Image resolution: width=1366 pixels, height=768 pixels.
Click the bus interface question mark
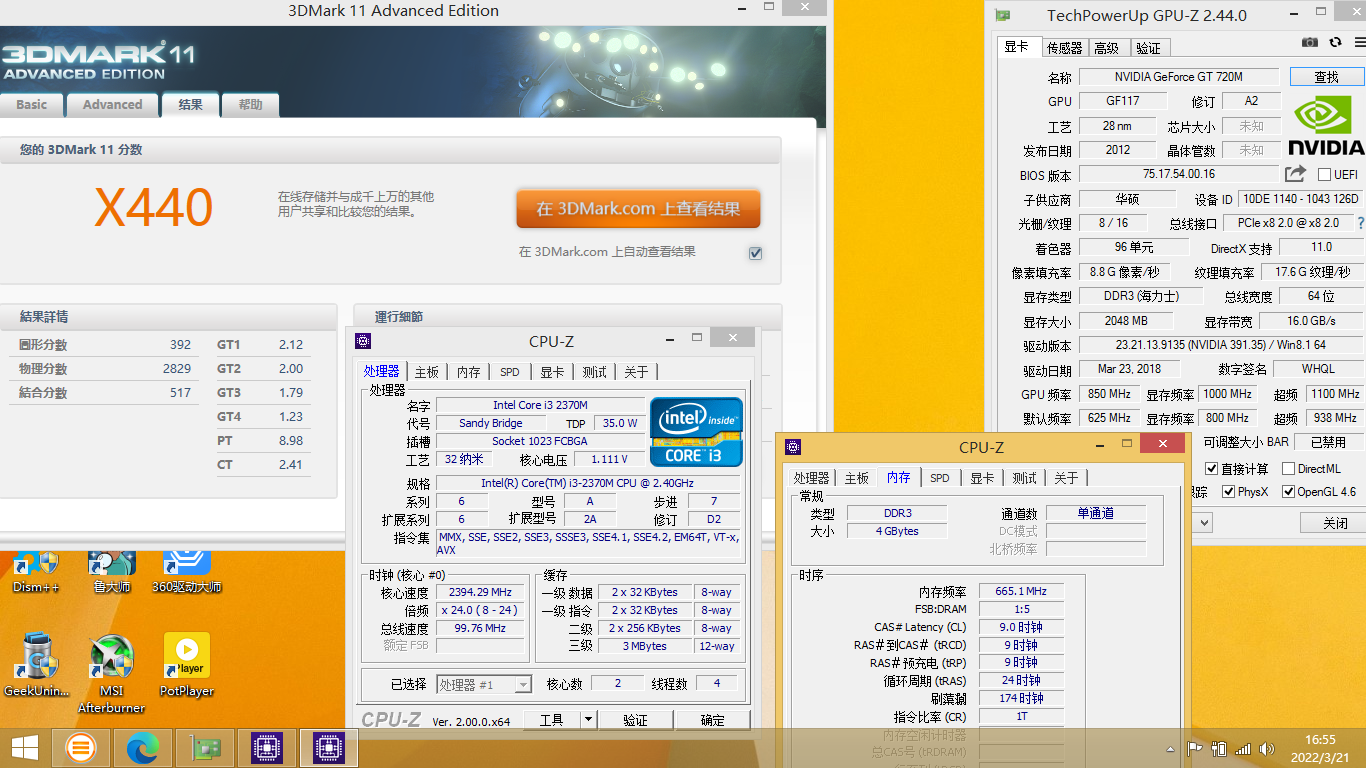coord(1360,223)
